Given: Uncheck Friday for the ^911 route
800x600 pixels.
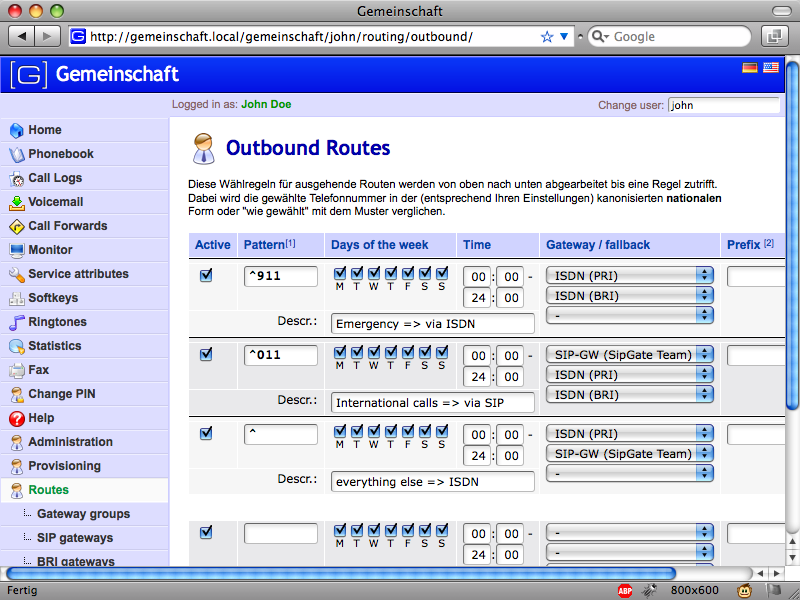Looking at the screenshot, I should (x=408, y=273).
